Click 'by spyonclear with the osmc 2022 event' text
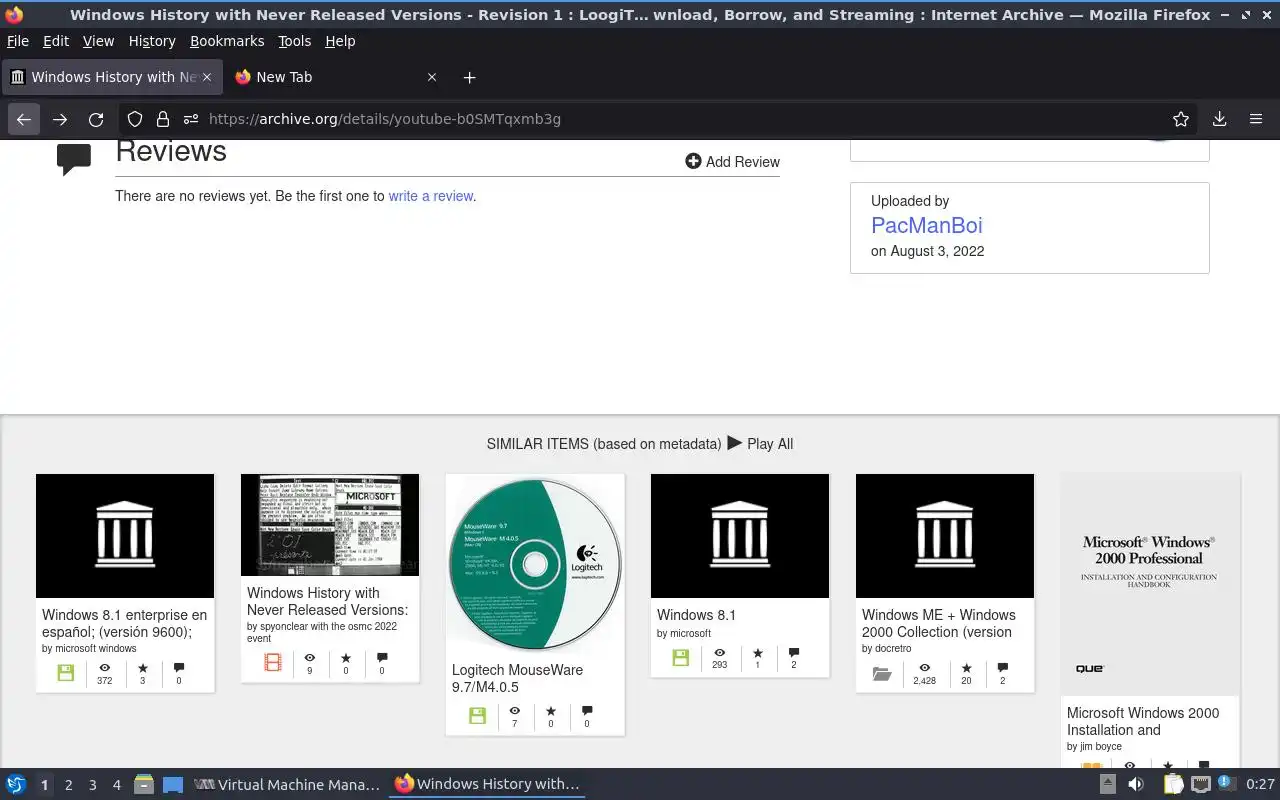 [x=322, y=632]
